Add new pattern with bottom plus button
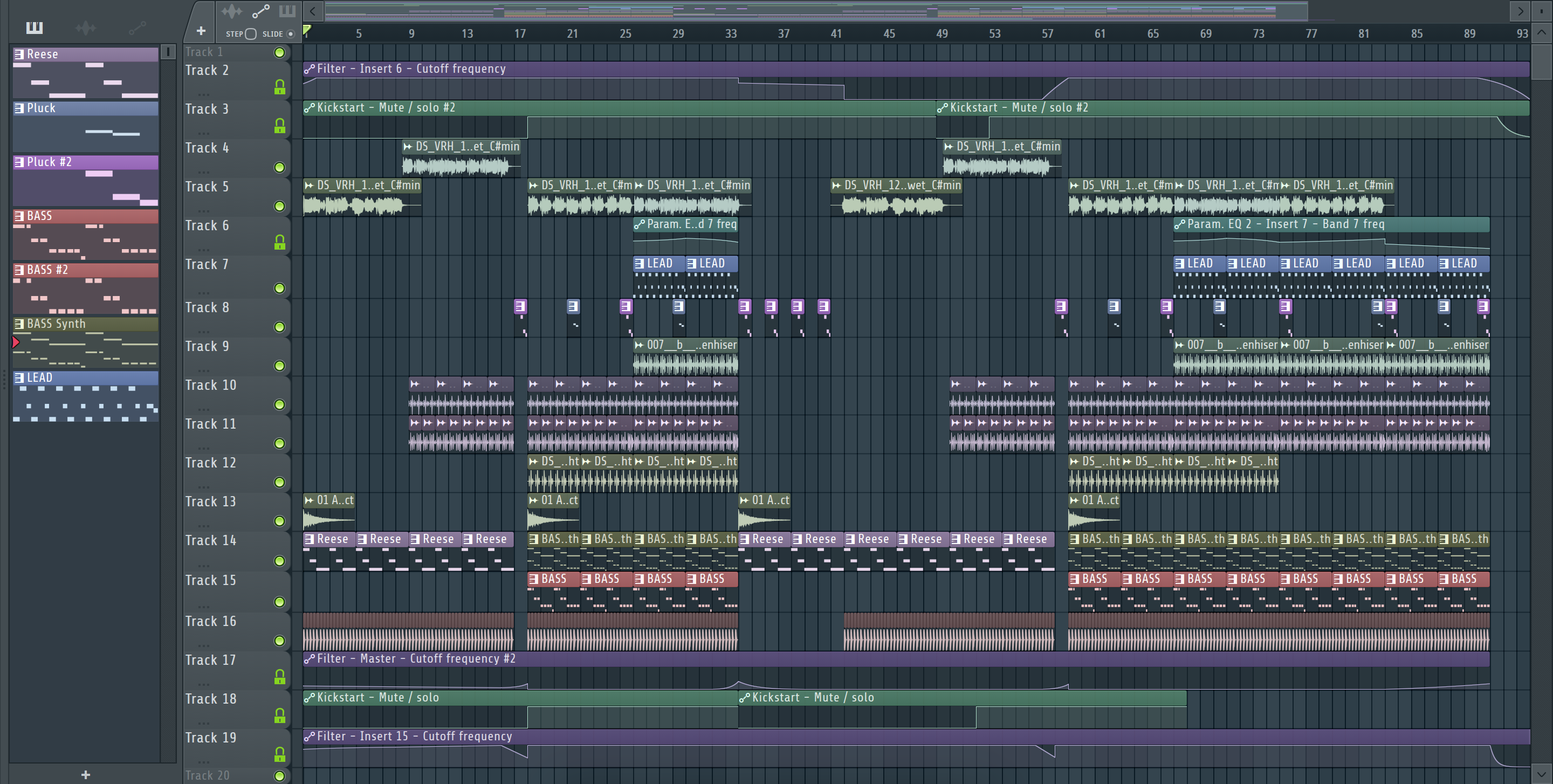 click(x=86, y=774)
